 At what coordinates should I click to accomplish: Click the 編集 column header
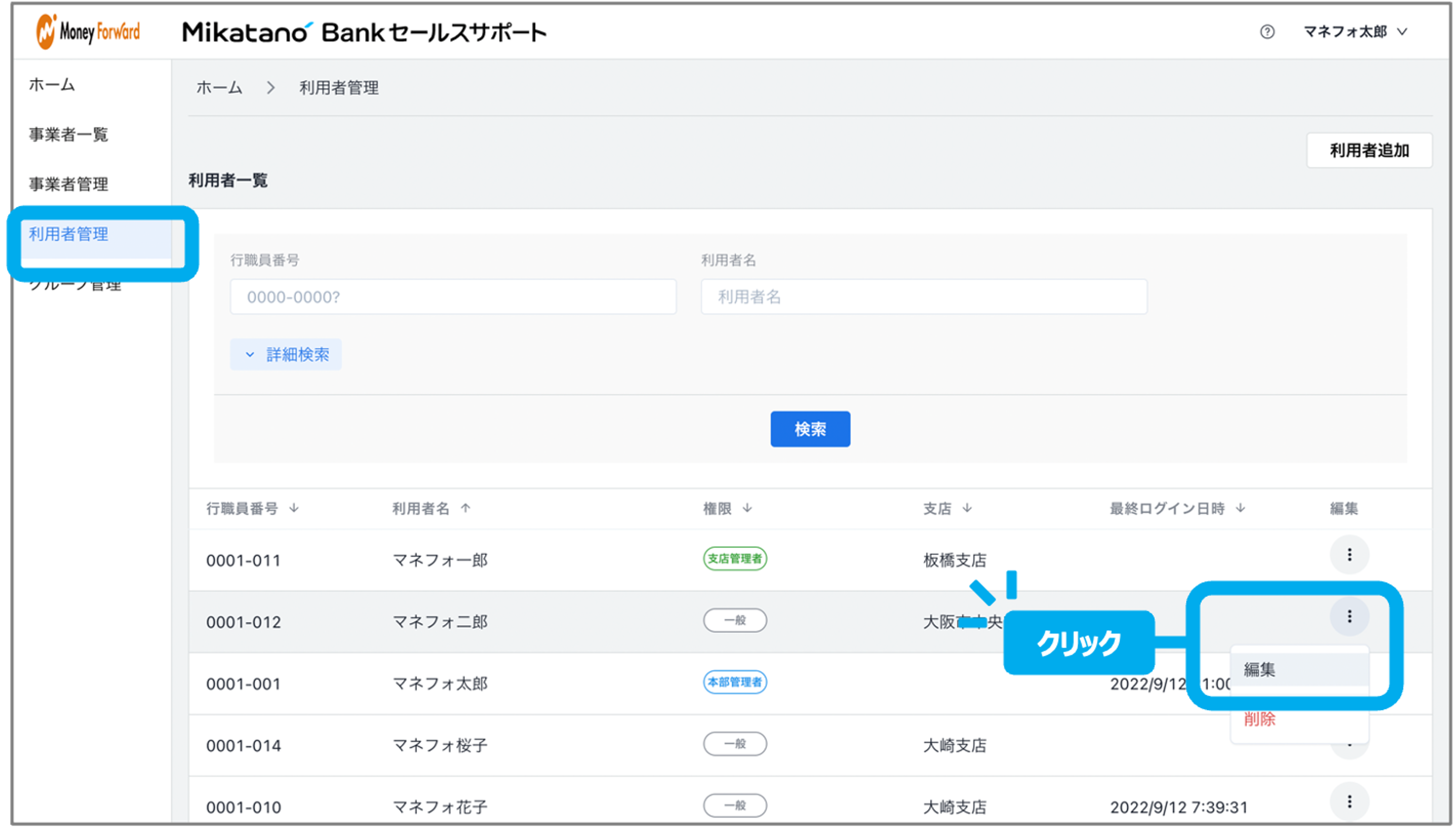1343,508
